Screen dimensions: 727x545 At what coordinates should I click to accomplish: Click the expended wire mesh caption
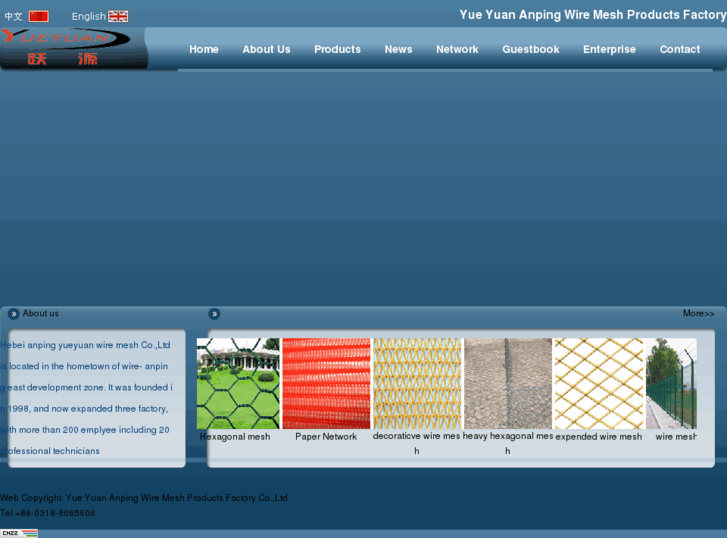coord(599,436)
